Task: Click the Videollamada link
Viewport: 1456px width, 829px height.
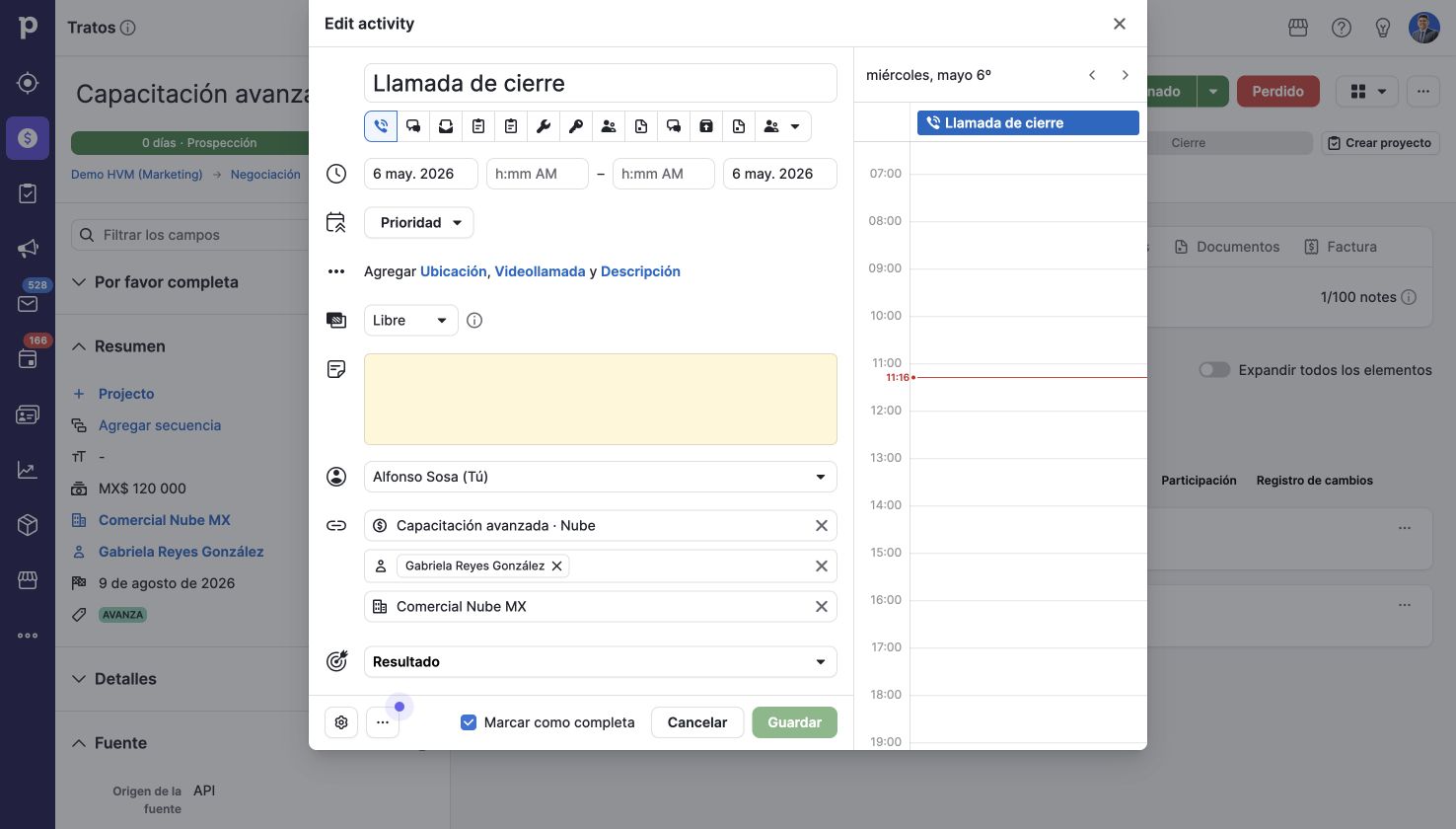Action: point(540,271)
